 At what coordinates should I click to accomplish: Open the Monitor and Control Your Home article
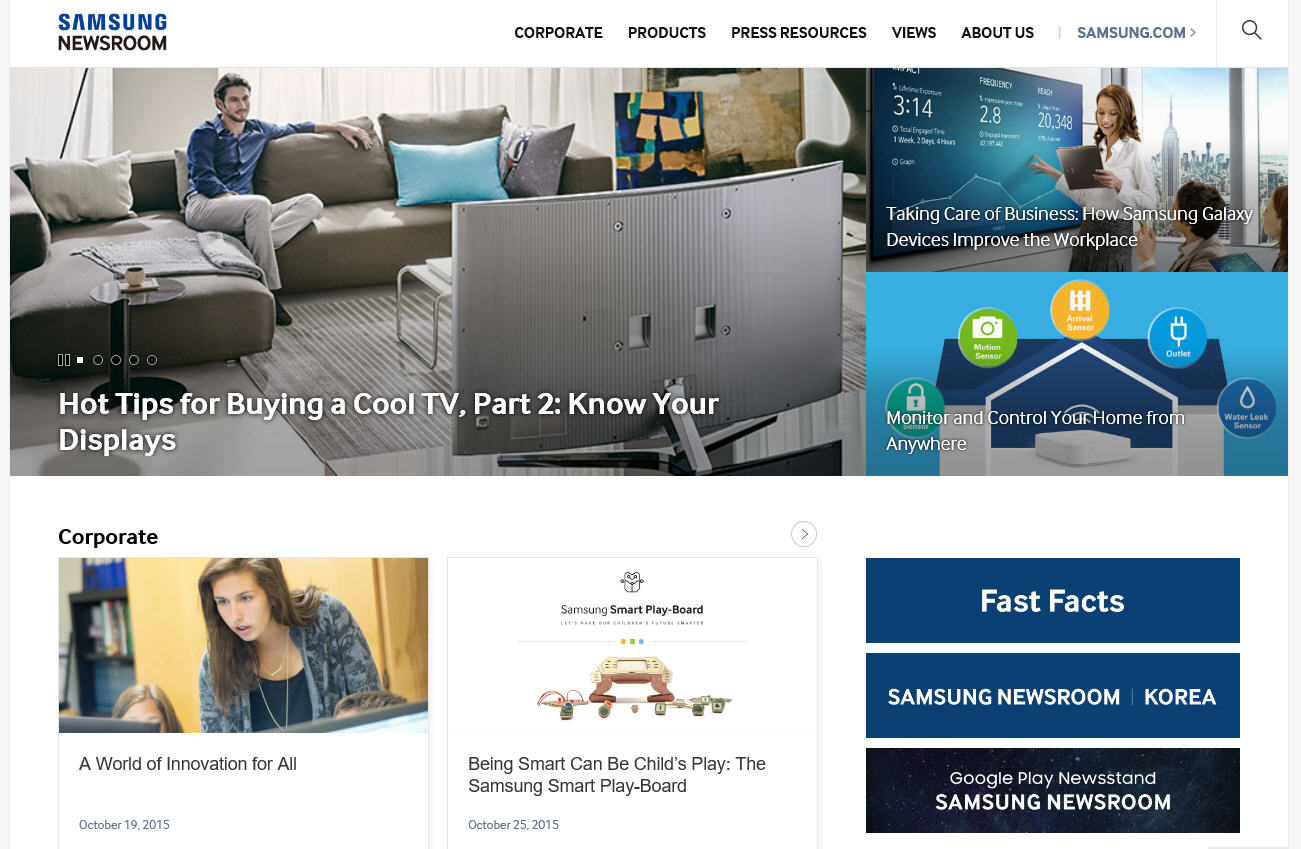[1035, 431]
